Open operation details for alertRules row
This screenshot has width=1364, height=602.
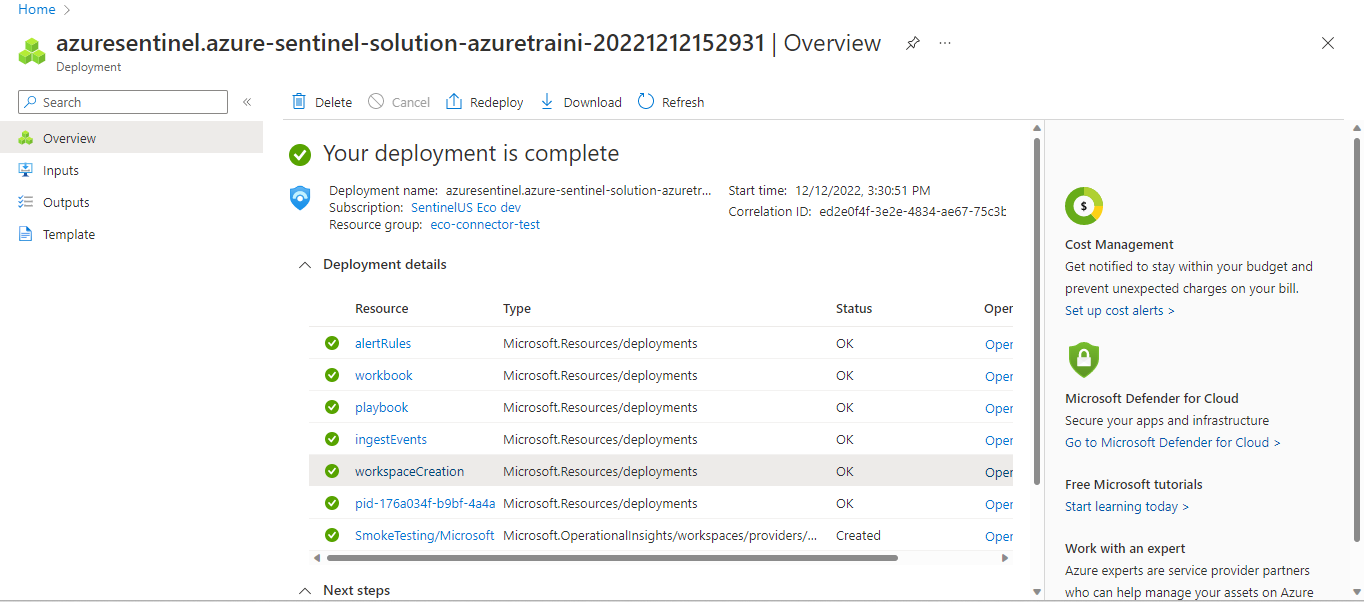pyautogui.click(x=999, y=344)
